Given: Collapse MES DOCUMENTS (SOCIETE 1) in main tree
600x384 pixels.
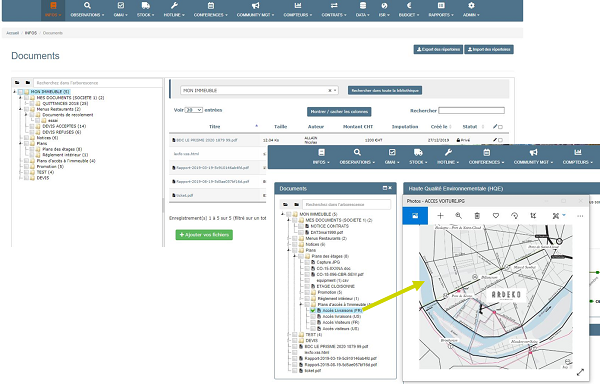Looking at the screenshot, I should pyautogui.click(x=20, y=98).
